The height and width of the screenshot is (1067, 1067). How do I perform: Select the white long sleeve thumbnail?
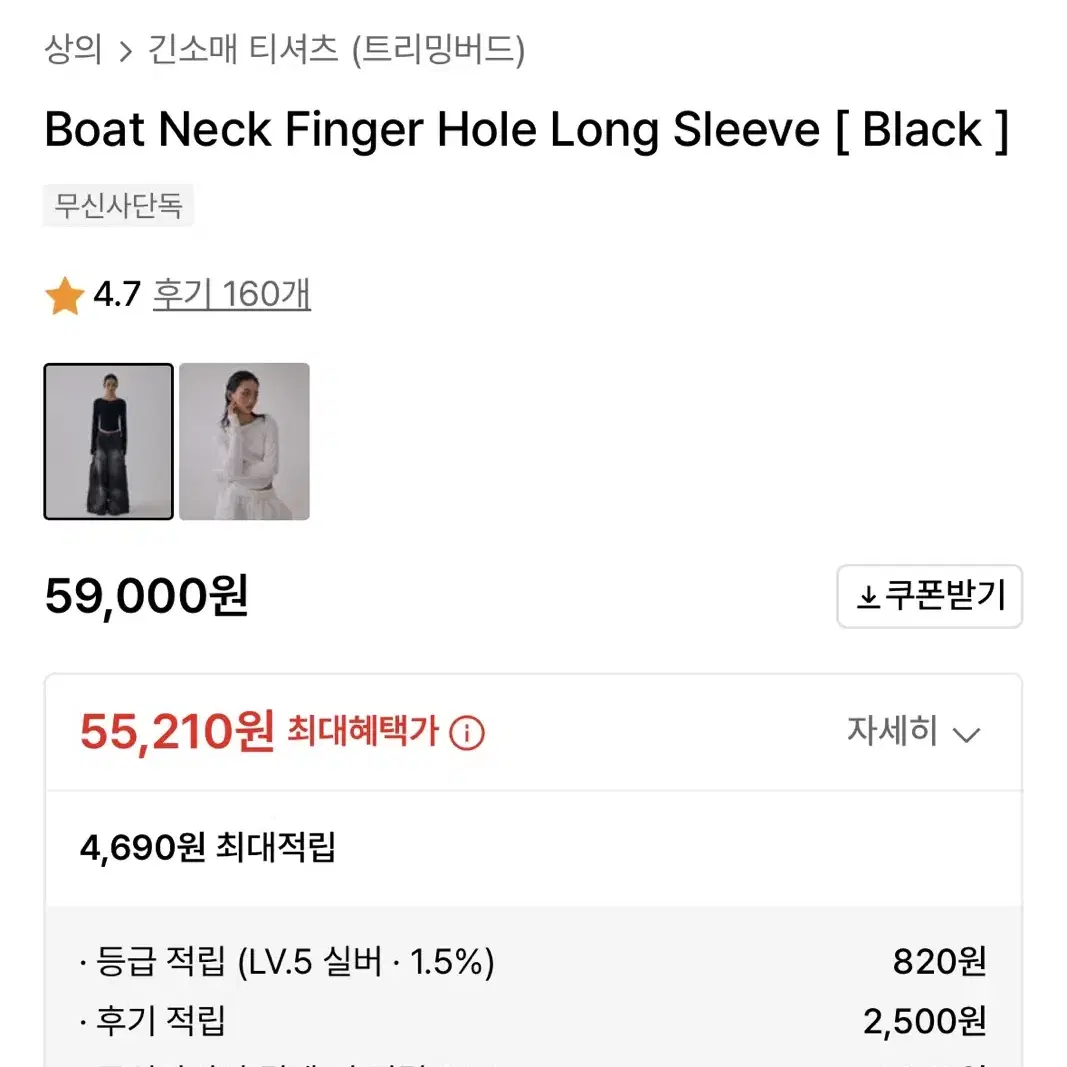click(245, 441)
